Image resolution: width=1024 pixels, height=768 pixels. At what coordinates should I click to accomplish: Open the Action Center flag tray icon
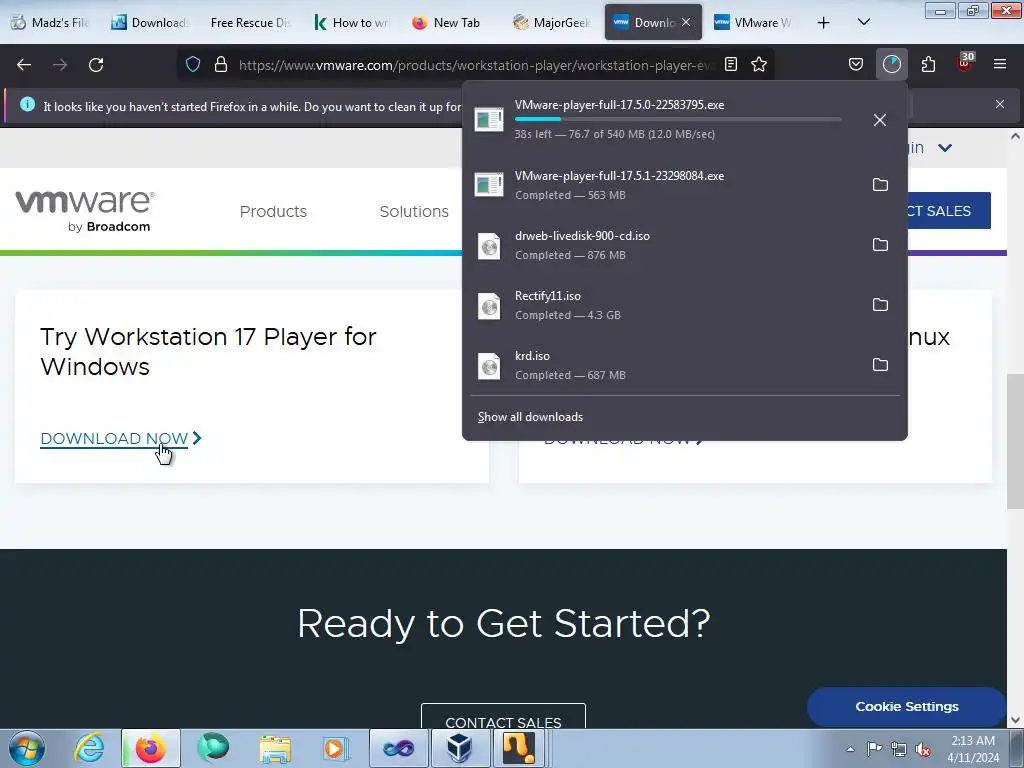coord(874,749)
